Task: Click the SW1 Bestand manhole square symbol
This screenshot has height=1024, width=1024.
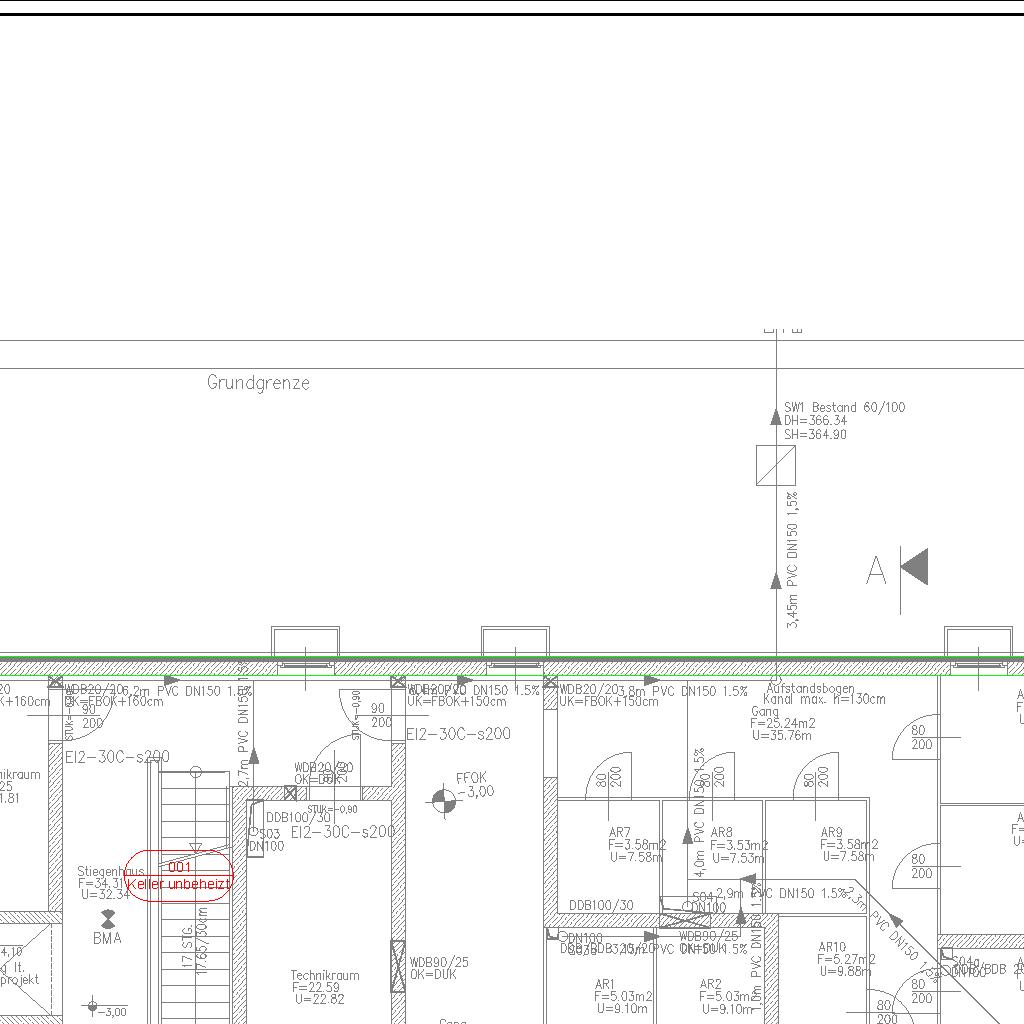Action: (776, 466)
